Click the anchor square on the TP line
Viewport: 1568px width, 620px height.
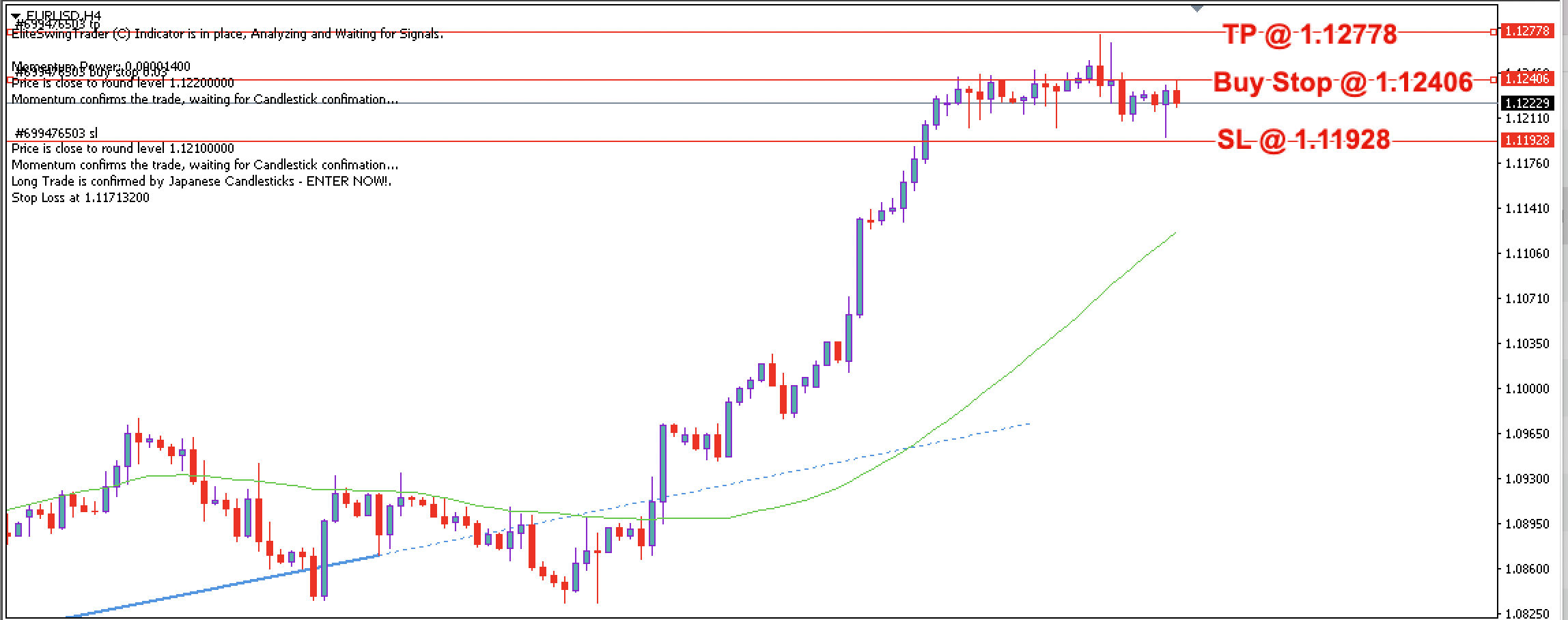point(1492,31)
